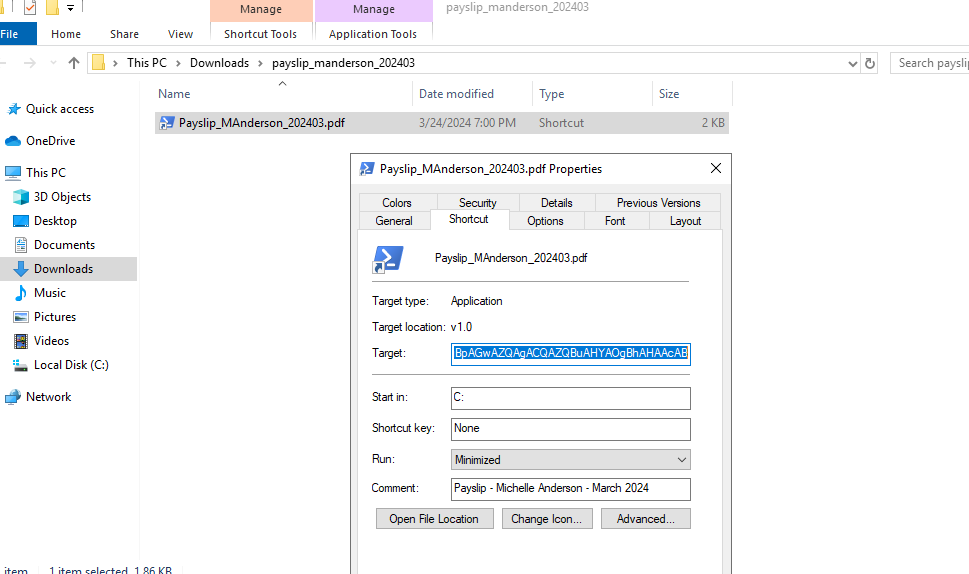Click the Payslip shortcut file icon in list
Screen dimensions: 969x574
[x=167, y=123]
